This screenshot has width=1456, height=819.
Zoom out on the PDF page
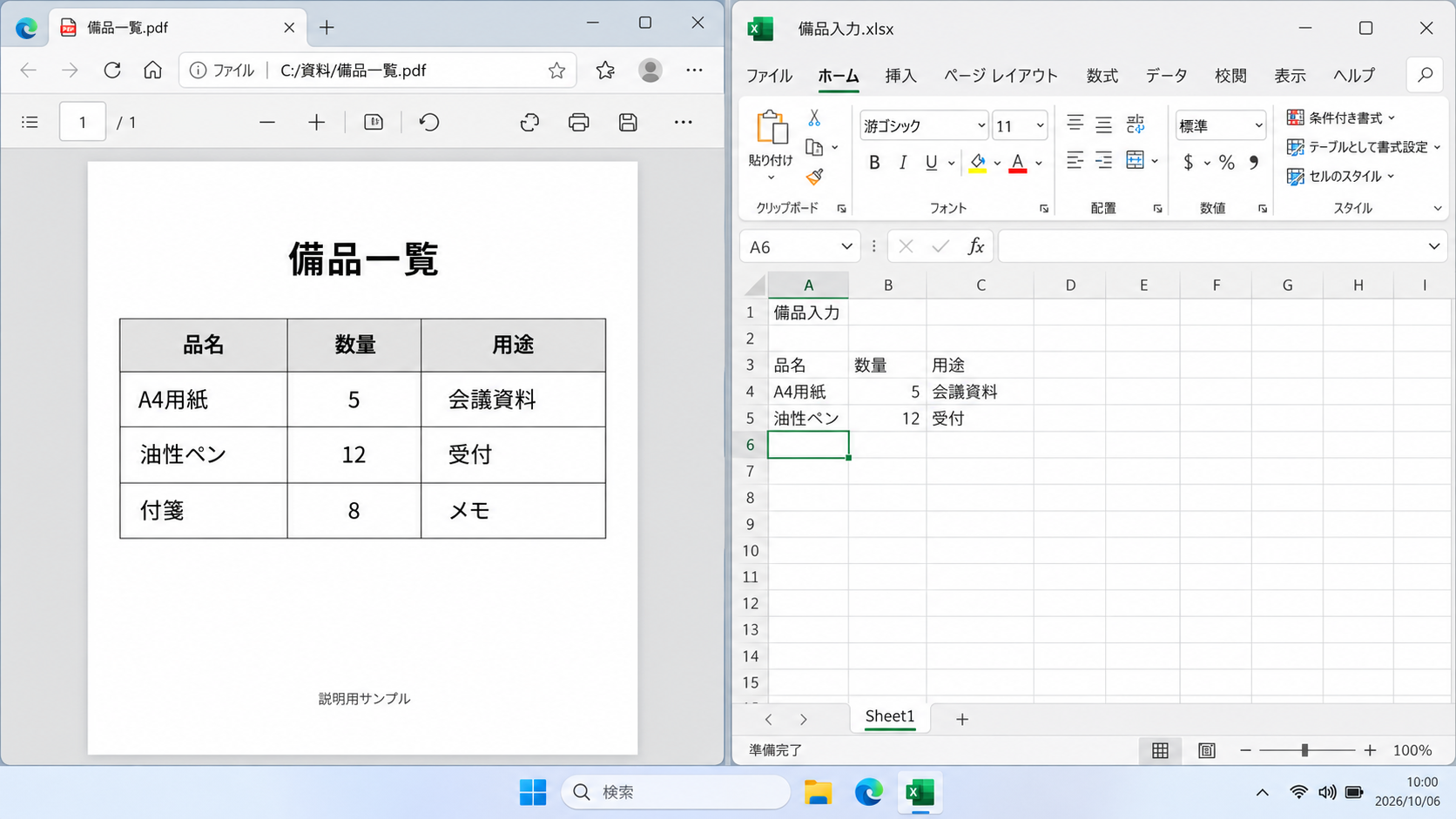[267, 123]
